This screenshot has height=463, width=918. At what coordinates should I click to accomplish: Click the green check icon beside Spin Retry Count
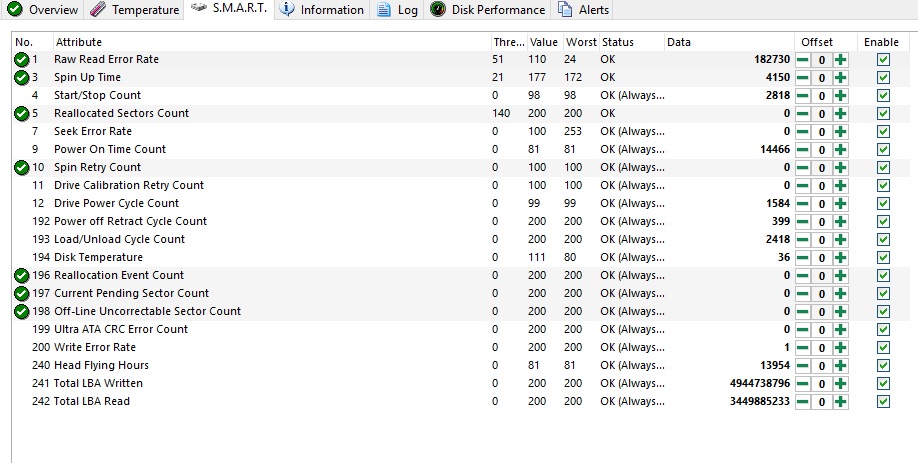pyautogui.click(x=22, y=167)
